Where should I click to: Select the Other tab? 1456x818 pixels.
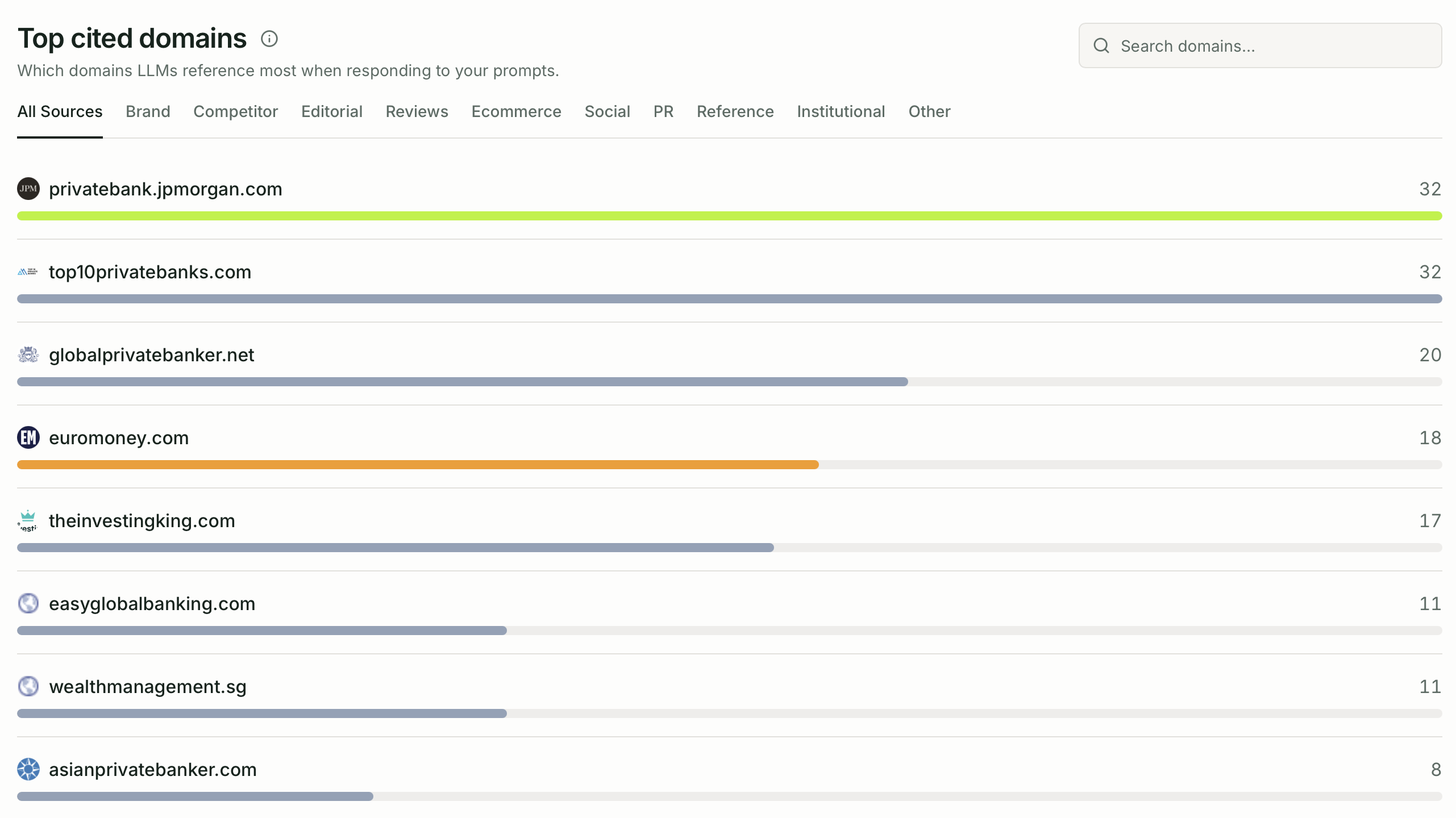pos(930,111)
